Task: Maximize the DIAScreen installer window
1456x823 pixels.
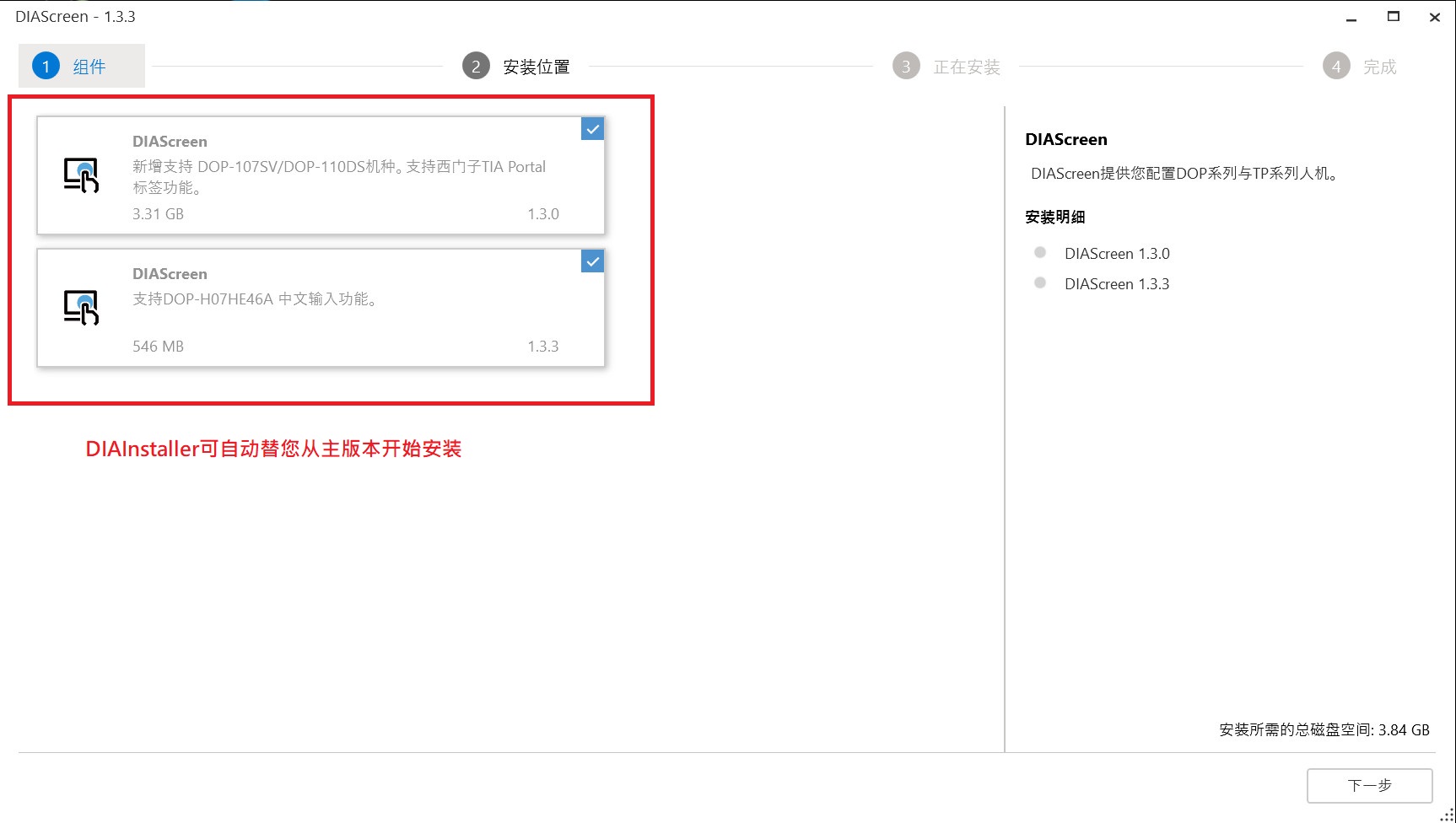Action: pyautogui.click(x=1394, y=17)
